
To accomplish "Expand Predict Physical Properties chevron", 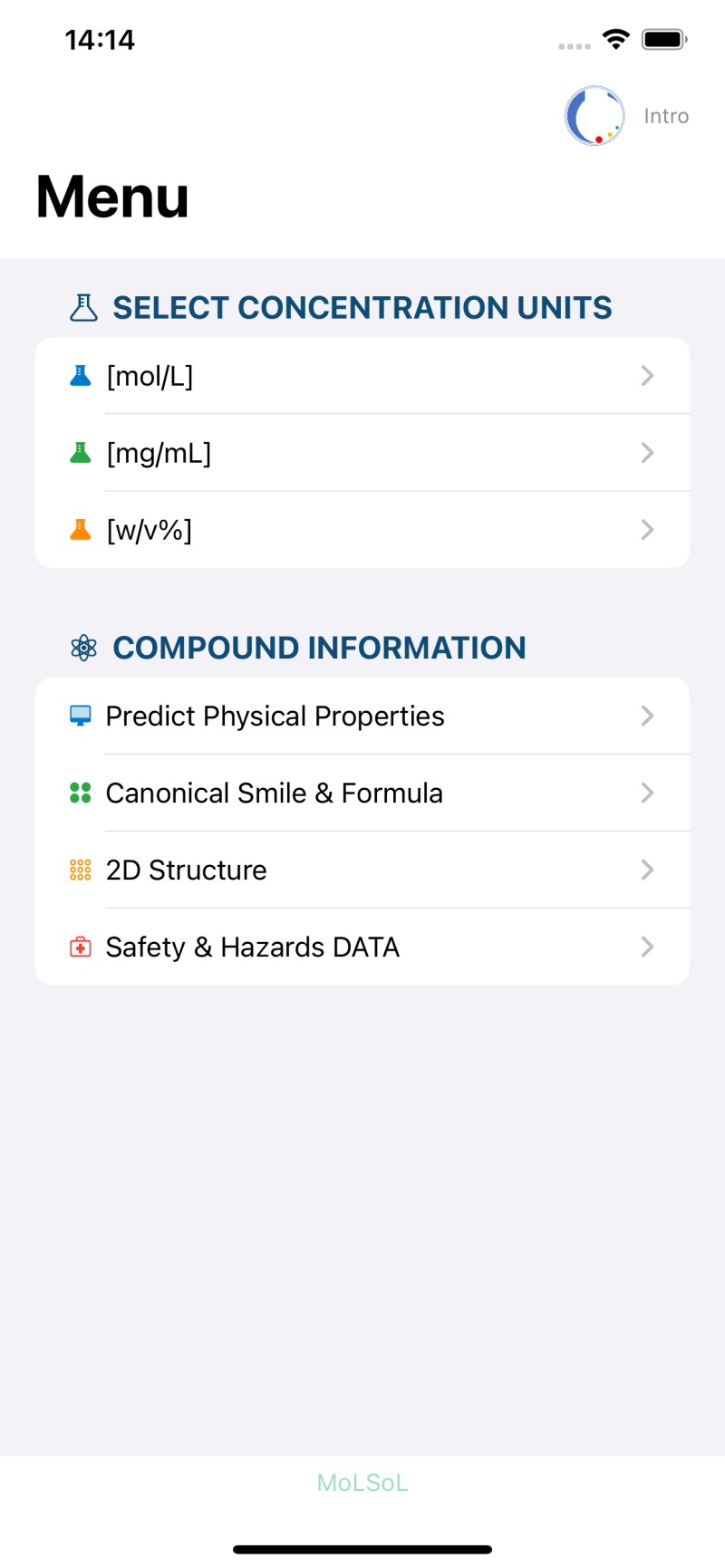I will coord(647,716).
